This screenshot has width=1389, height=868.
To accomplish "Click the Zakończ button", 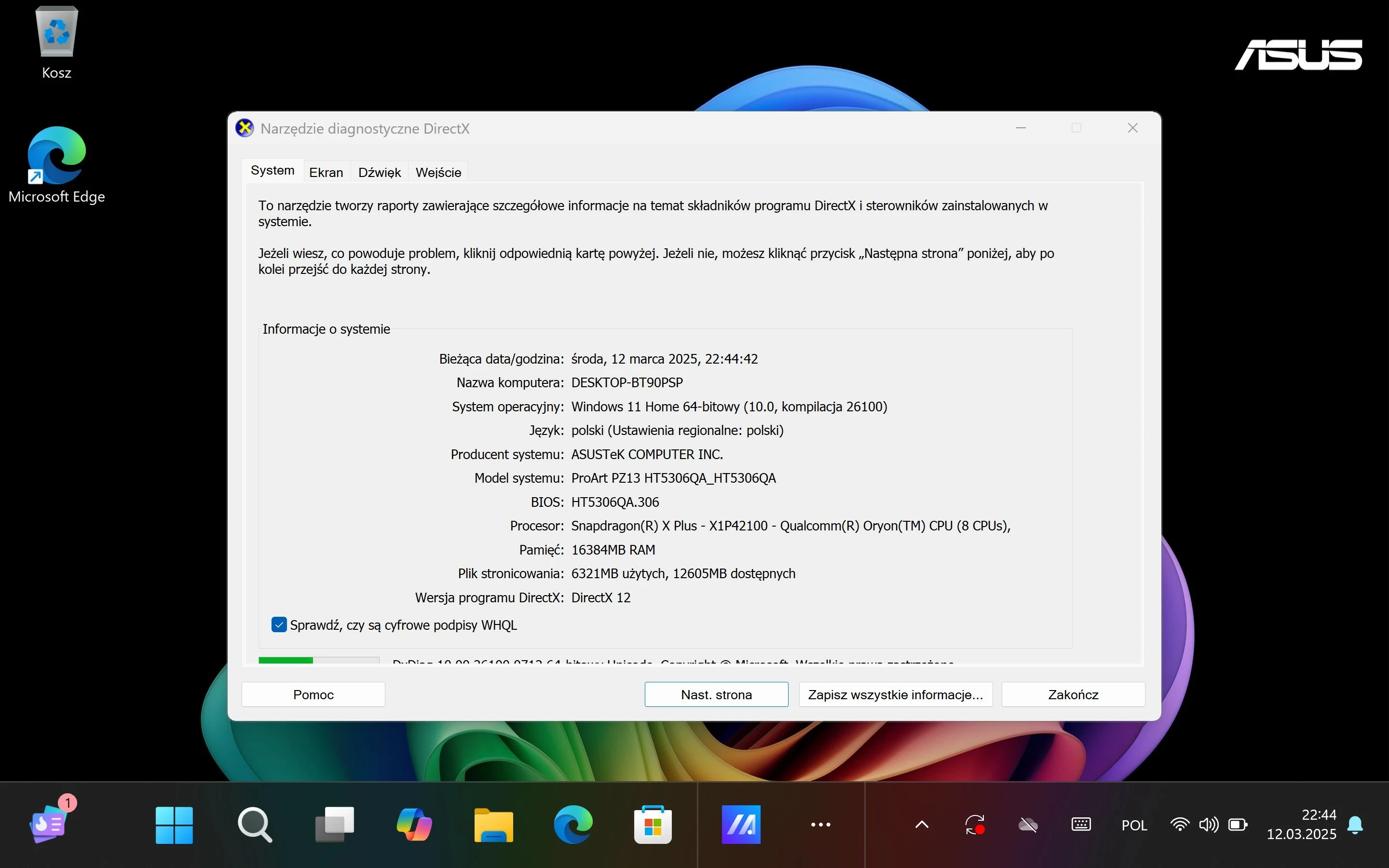I will point(1073,694).
